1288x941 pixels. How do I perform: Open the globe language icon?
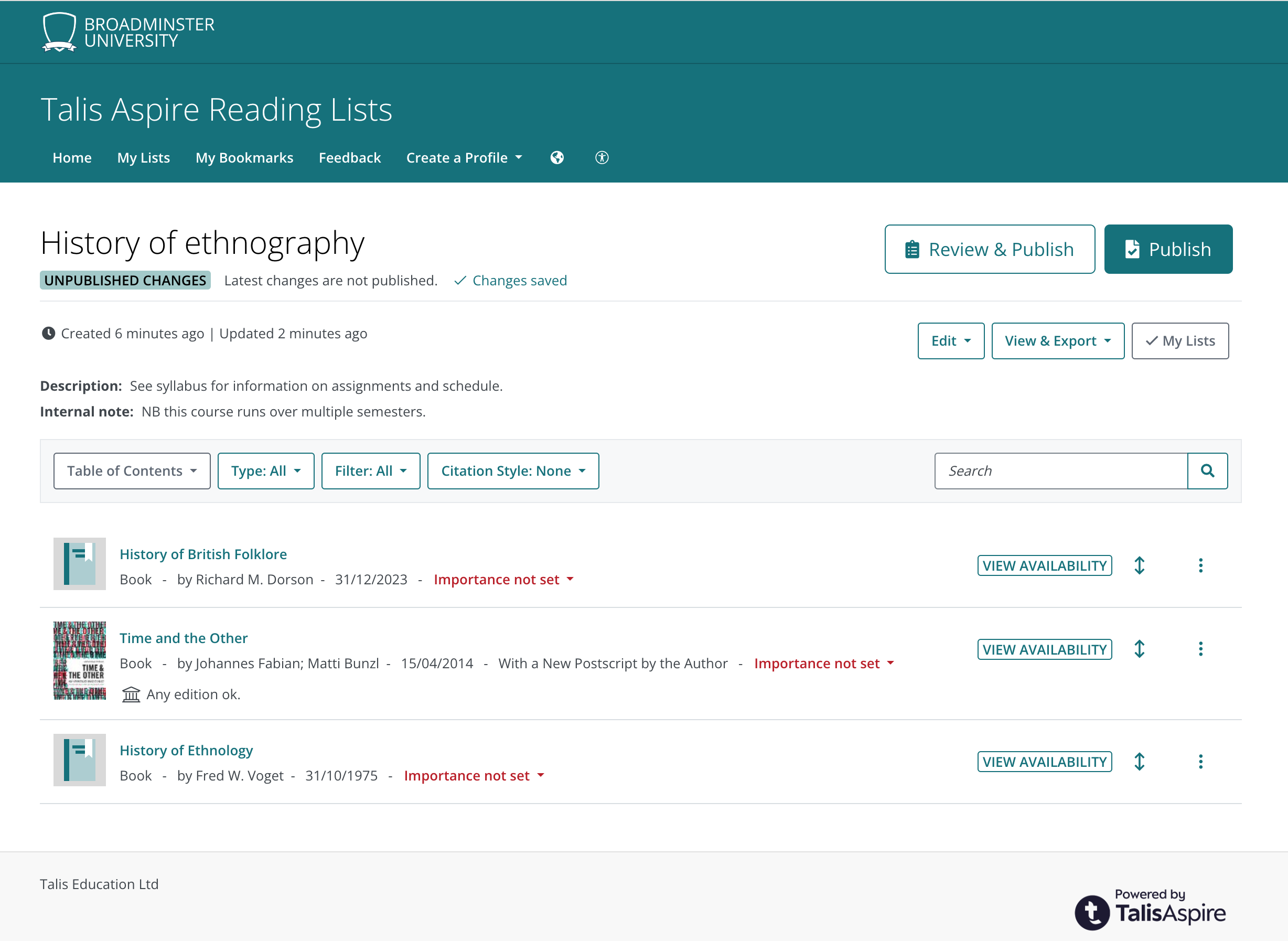pyautogui.click(x=557, y=158)
